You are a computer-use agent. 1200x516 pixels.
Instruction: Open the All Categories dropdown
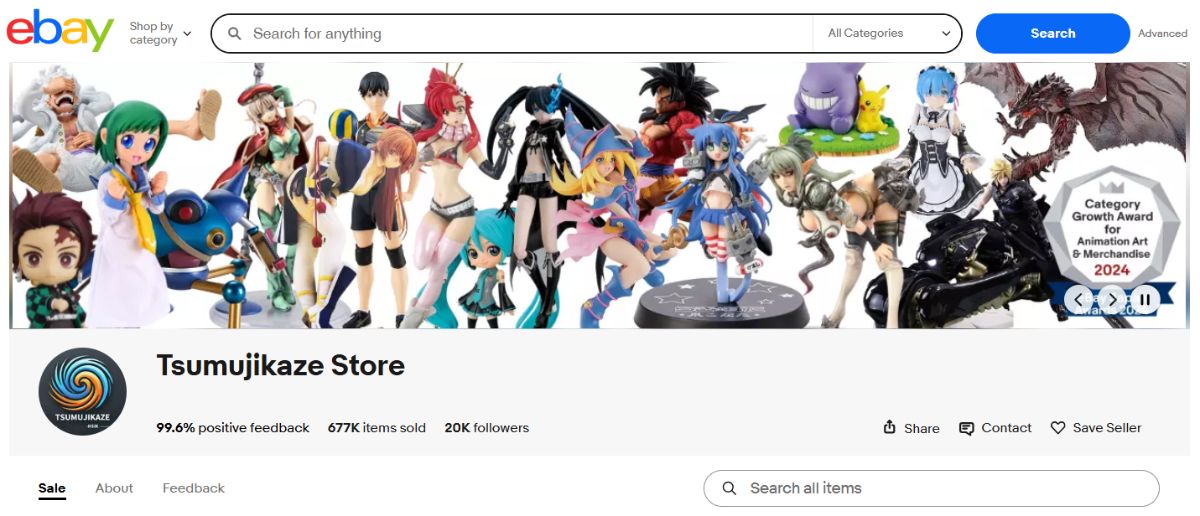pos(888,33)
